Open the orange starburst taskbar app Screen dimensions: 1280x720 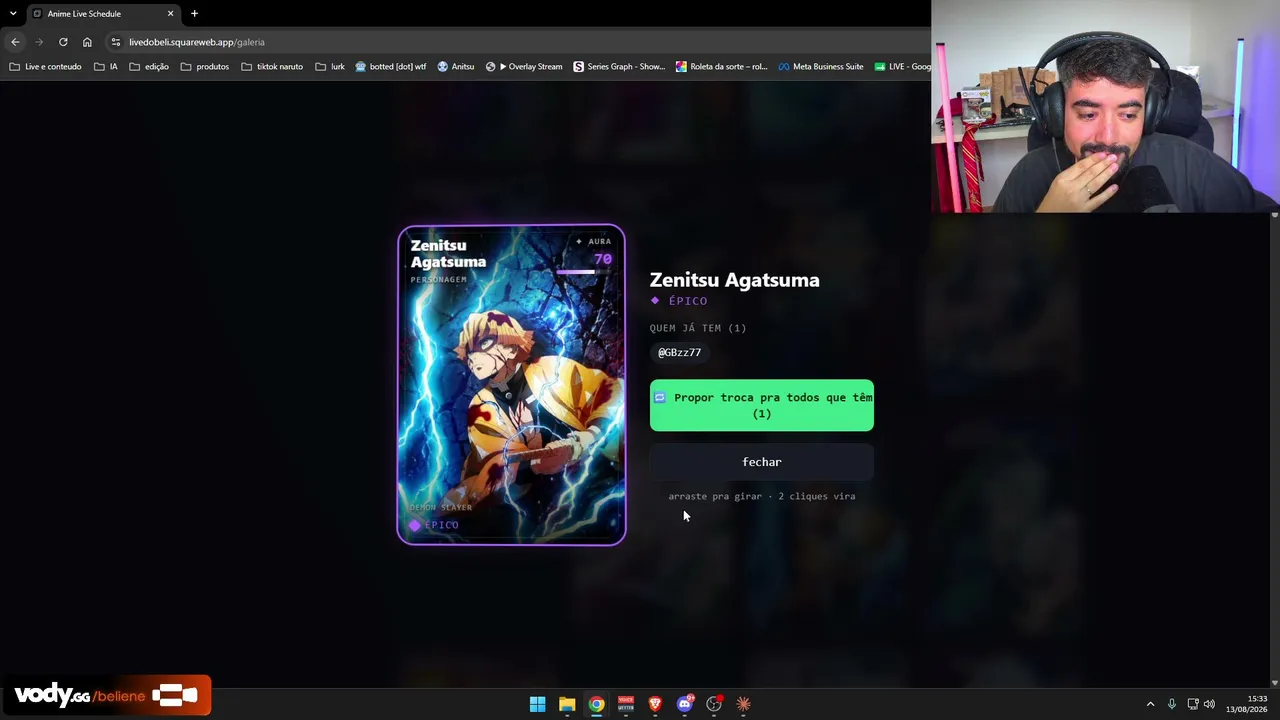[x=743, y=704]
